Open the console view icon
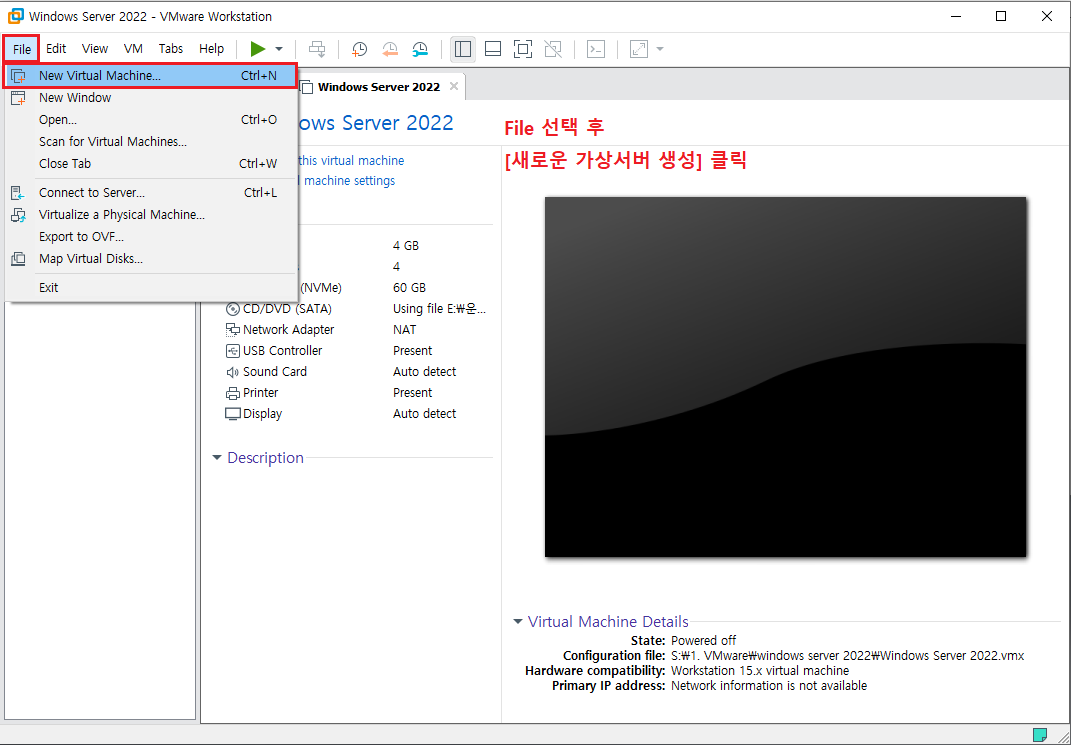 (596, 49)
